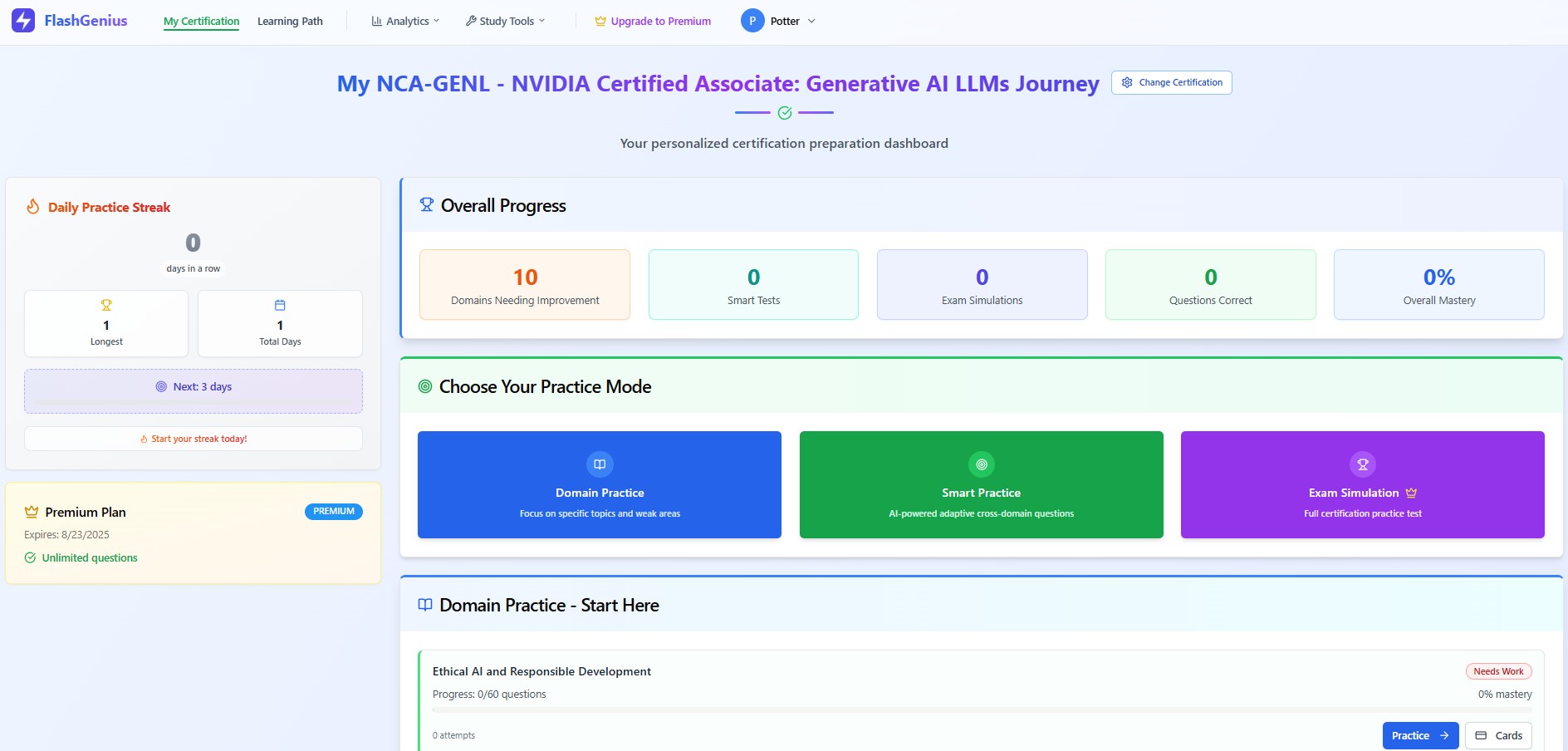
Task: Click the Potter avatar circle
Action: coord(752,21)
